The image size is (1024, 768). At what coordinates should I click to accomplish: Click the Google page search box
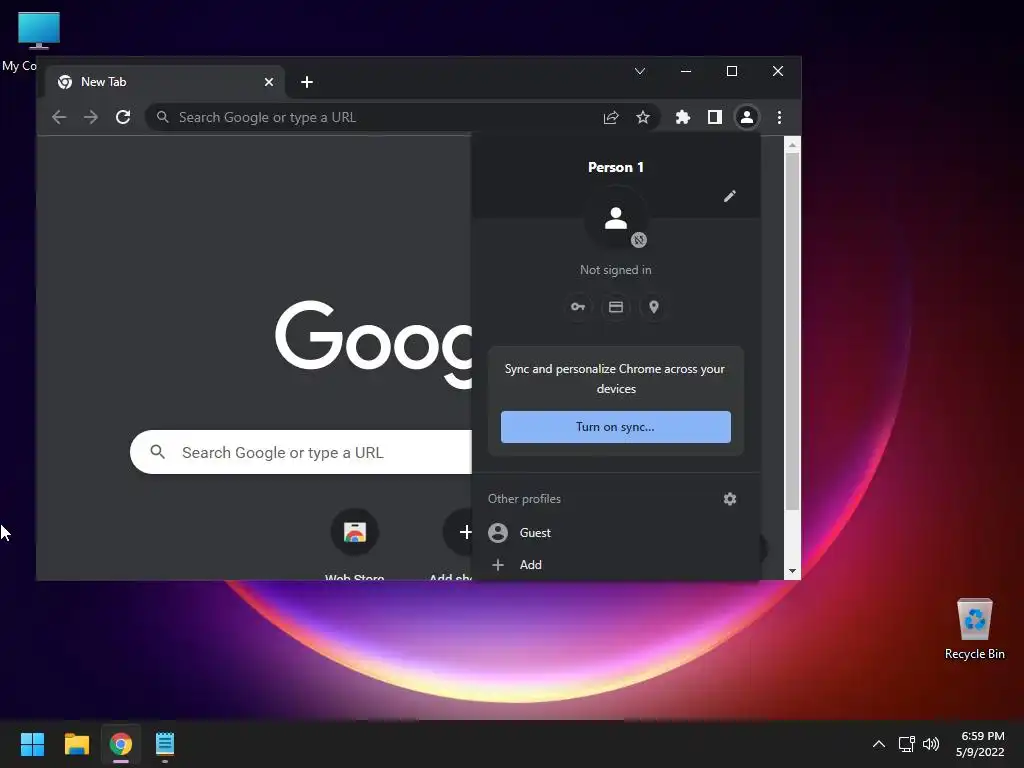[300, 452]
